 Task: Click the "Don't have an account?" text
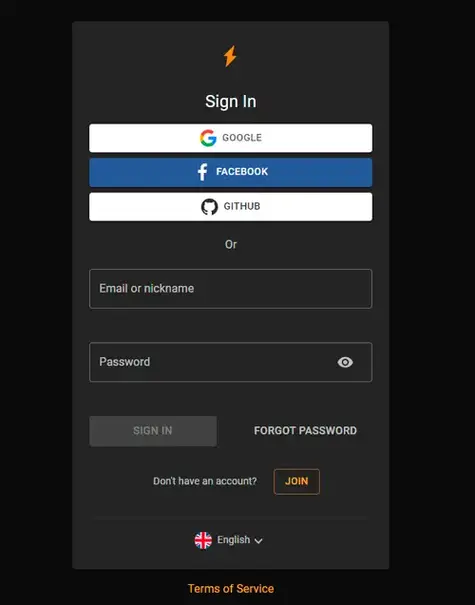pos(205,481)
